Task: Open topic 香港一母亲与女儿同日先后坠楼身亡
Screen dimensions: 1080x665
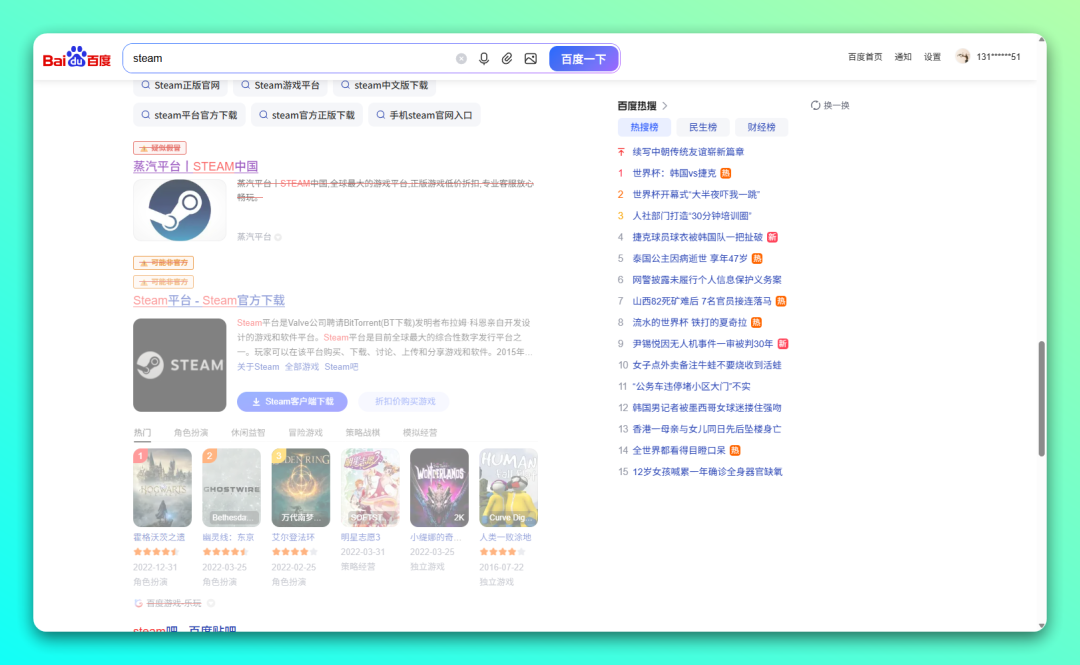Action: click(x=707, y=429)
